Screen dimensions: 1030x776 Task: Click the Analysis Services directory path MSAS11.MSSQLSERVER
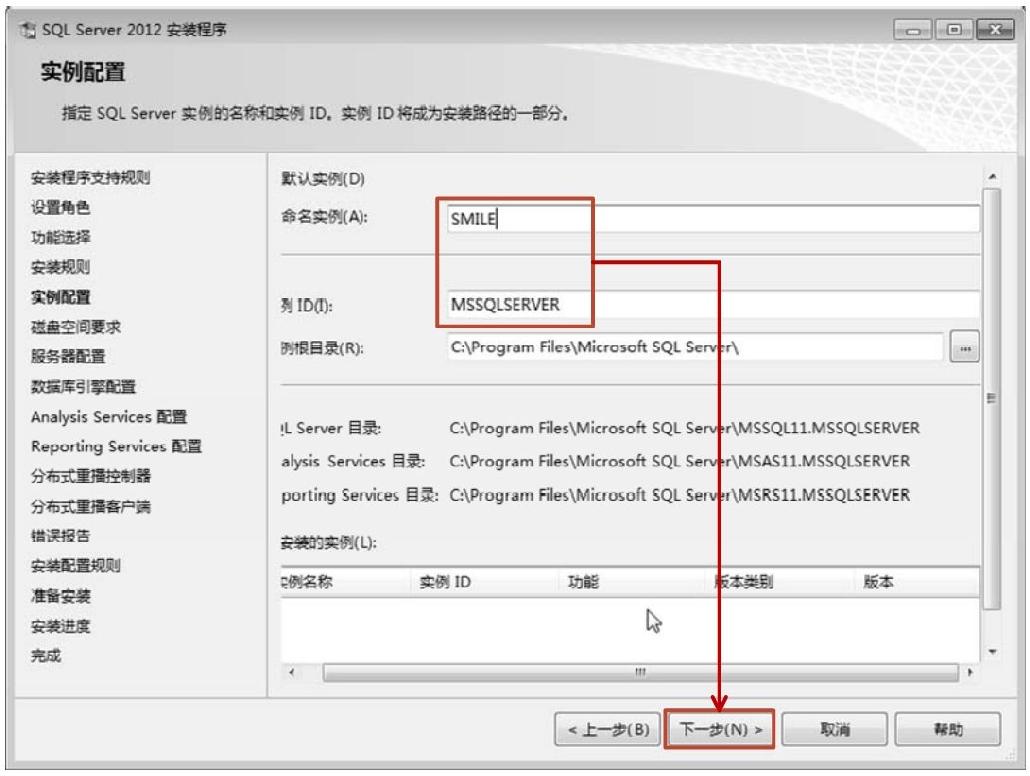click(680, 461)
